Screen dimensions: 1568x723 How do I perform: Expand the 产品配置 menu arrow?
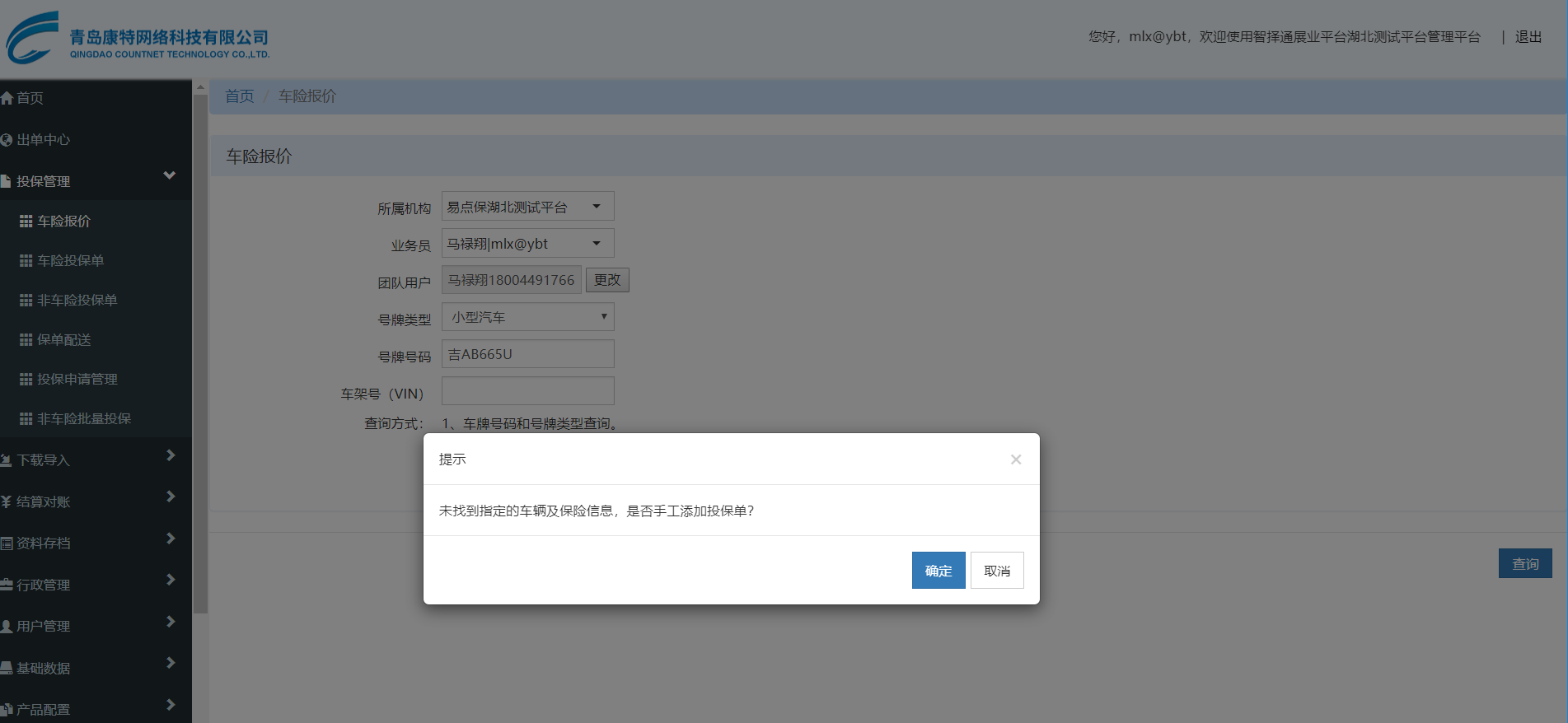click(x=171, y=705)
